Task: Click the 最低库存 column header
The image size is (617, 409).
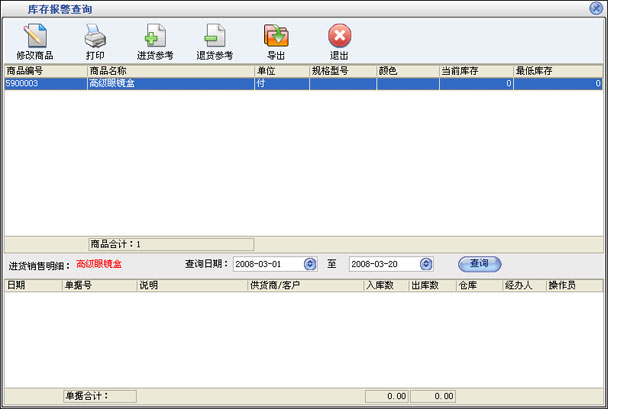Action: [x=557, y=72]
